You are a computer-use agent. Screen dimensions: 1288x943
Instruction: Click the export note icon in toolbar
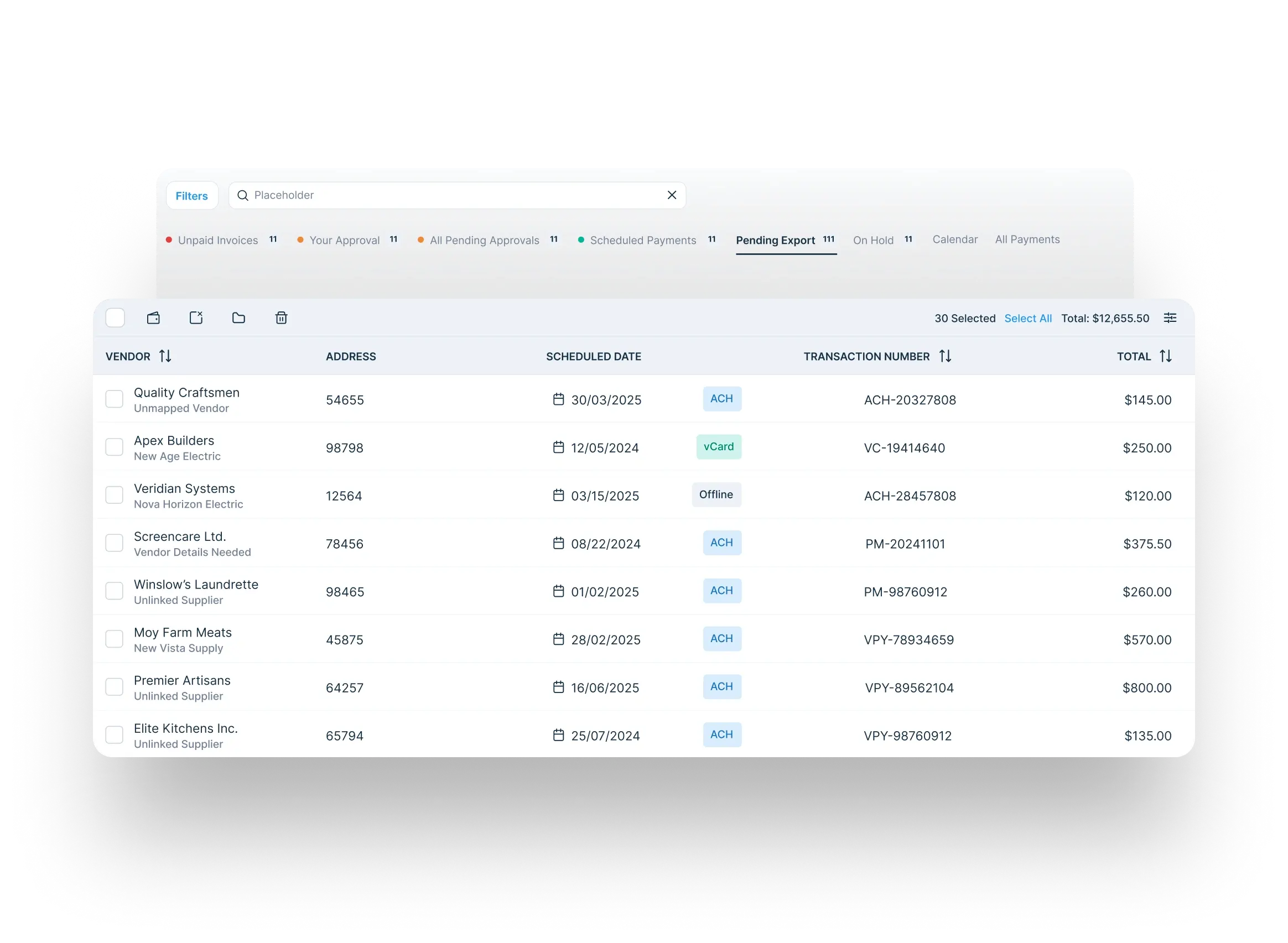pos(196,318)
